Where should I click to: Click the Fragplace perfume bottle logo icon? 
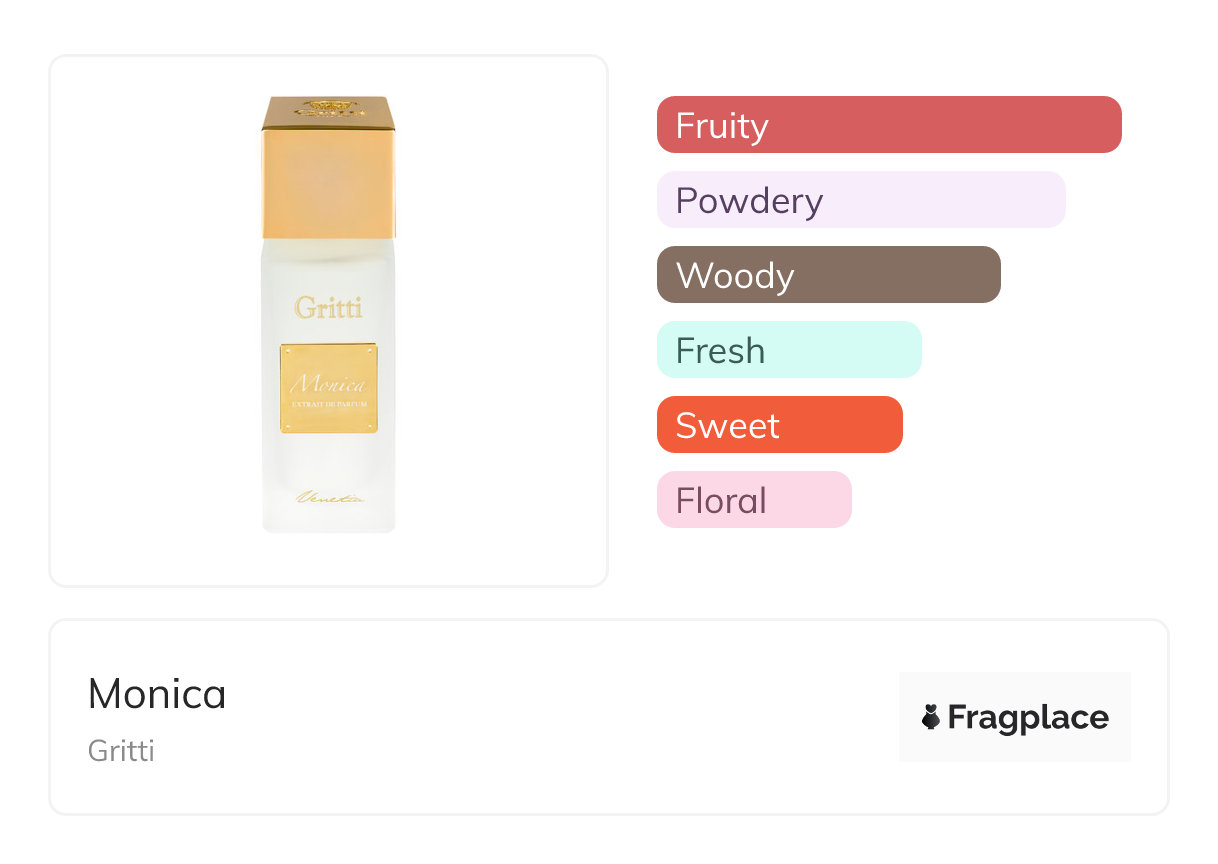931,717
